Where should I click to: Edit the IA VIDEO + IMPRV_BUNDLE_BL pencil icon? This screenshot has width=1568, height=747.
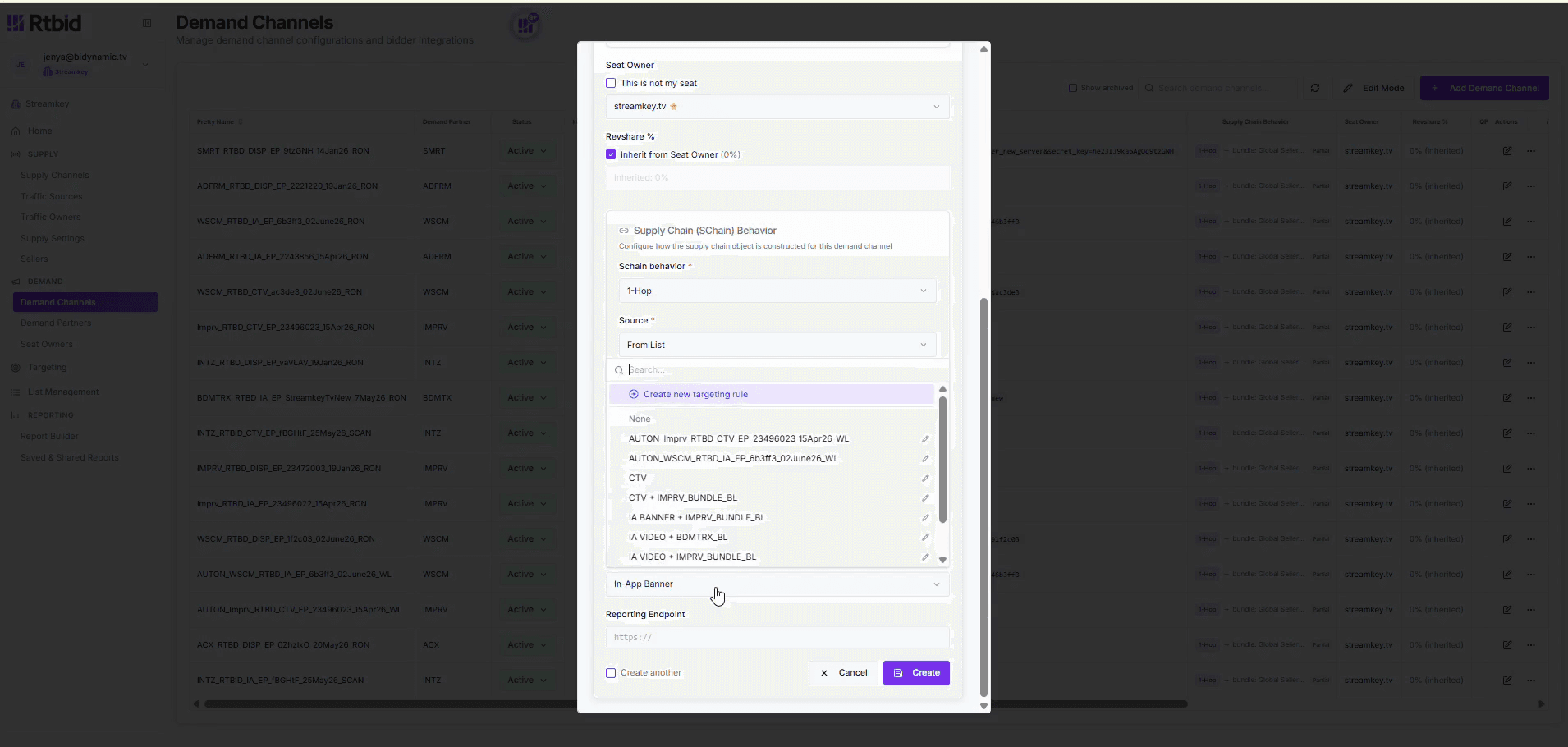tap(925, 557)
